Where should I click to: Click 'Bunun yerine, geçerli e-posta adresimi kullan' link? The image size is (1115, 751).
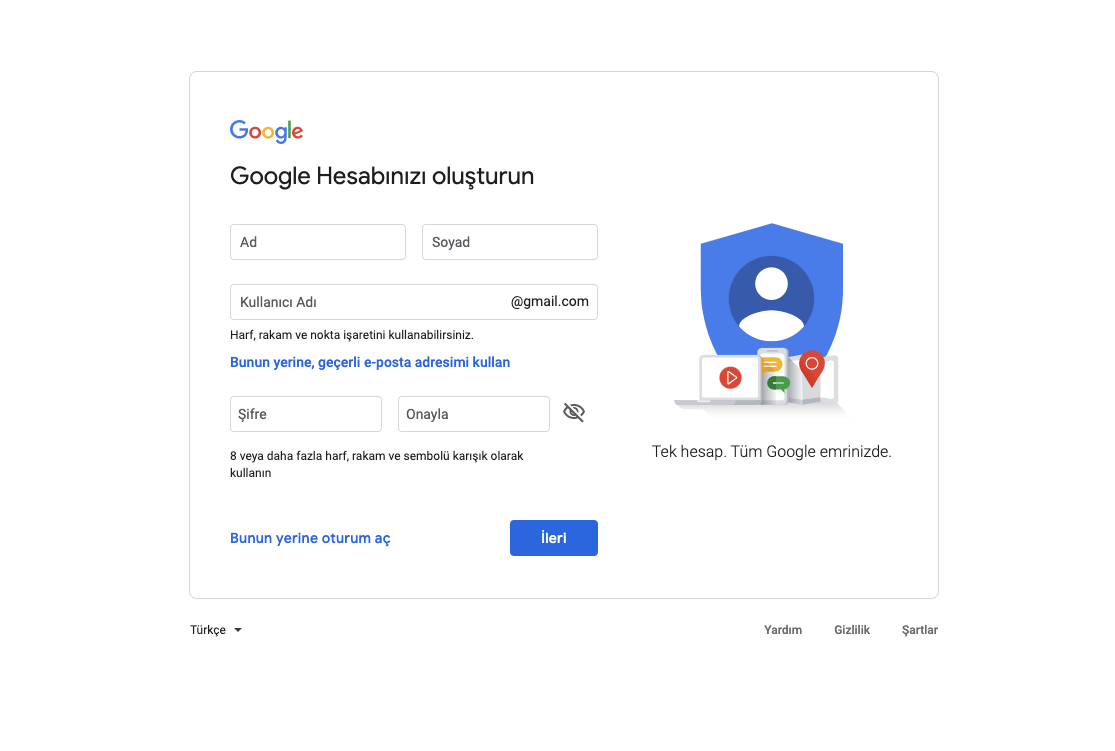[370, 363]
